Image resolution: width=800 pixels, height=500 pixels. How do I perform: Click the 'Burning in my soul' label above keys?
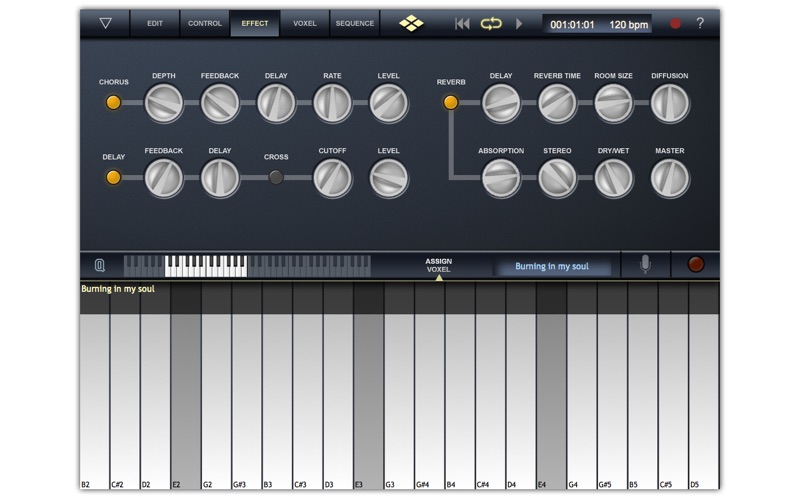pos(118,289)
